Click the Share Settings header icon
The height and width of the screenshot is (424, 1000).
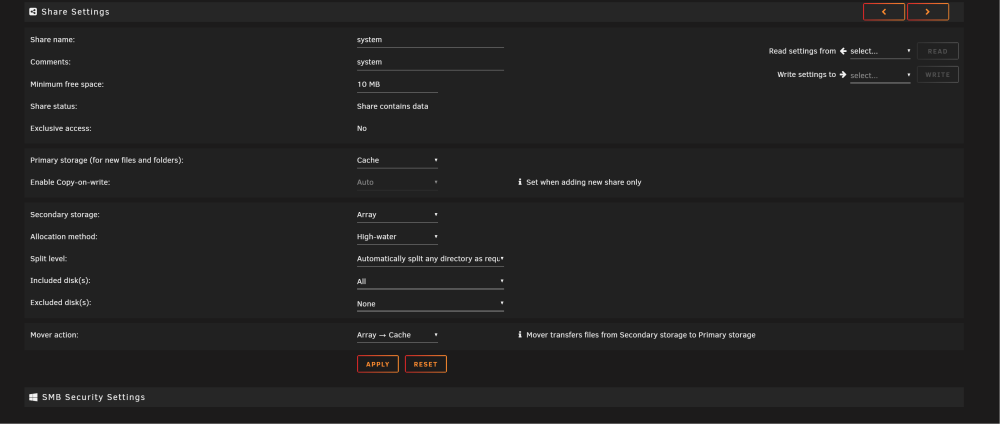coord(33,11)
